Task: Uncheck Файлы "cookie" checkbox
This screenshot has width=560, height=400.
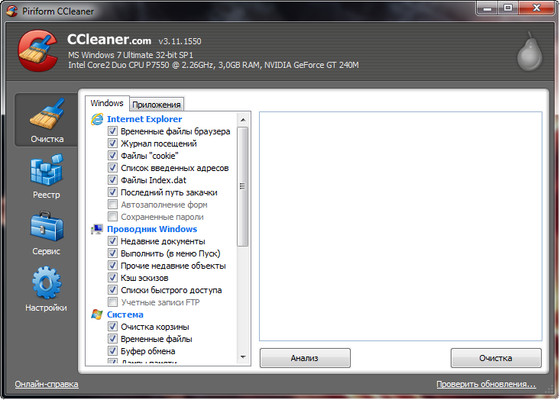Action: [112, 155]
